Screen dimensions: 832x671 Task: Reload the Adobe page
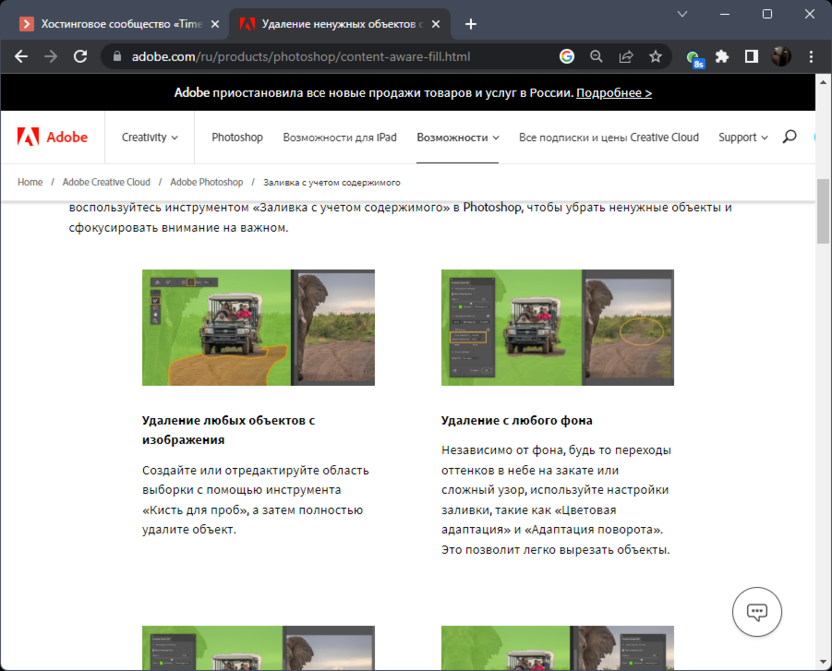click(80, 56)
